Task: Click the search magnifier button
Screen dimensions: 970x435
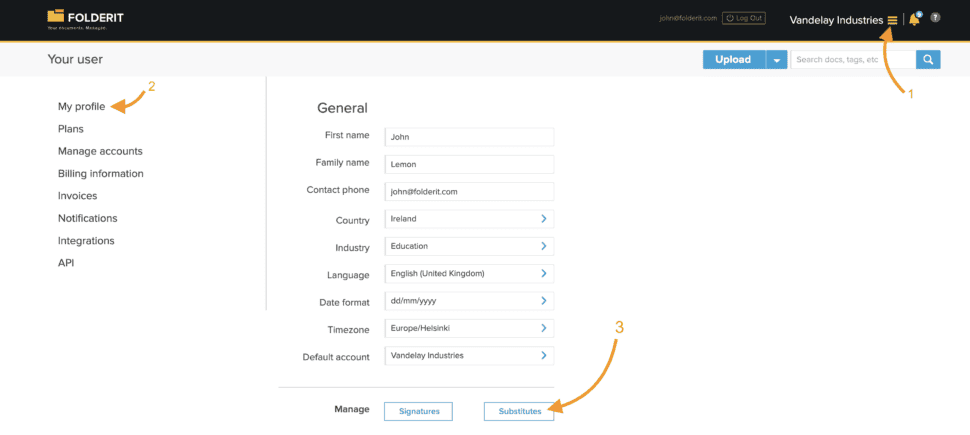Action: click(x=928, y=59)
